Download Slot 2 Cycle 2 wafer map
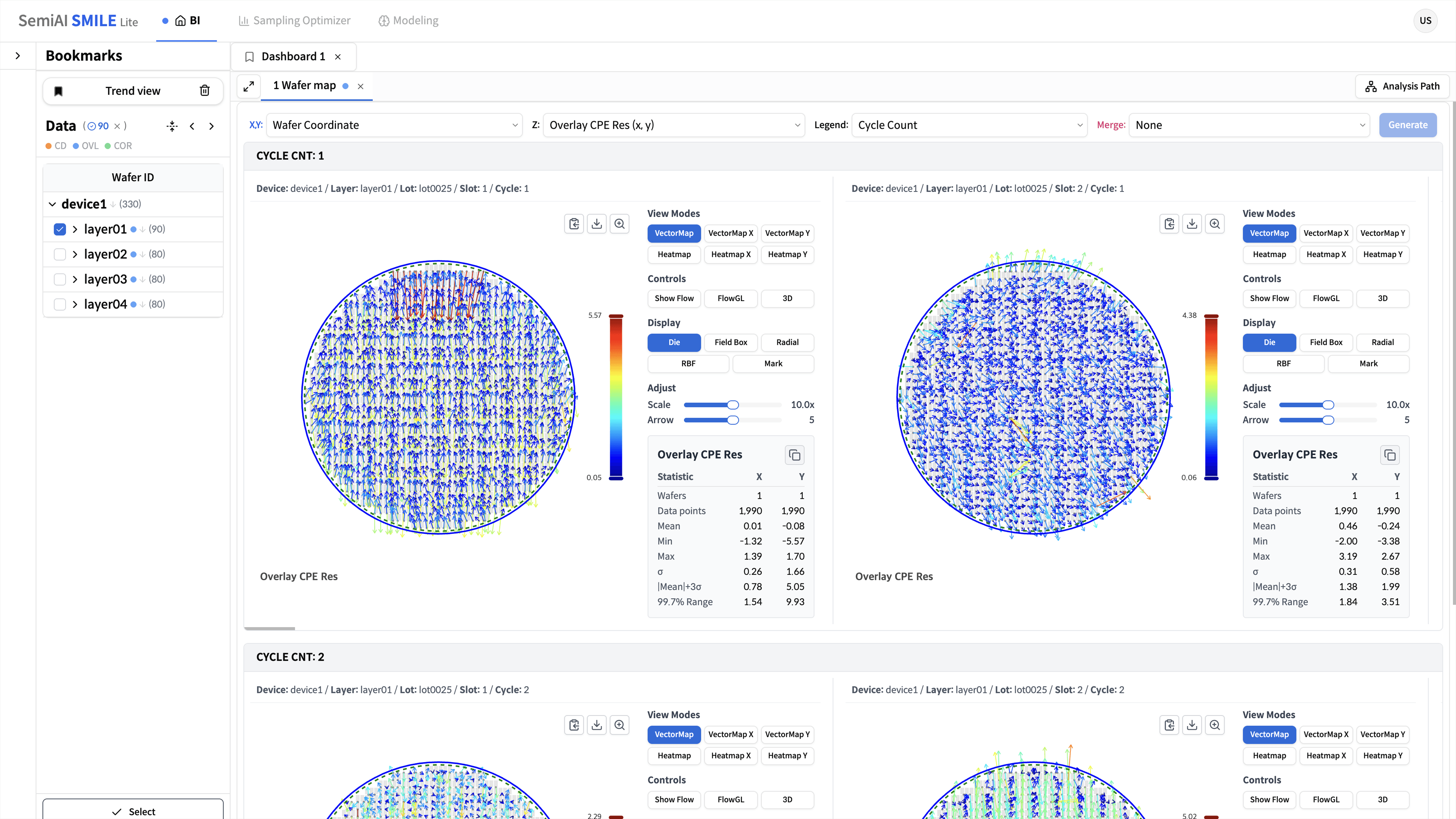Image resolution: width=1456 pixels, height=819 pixels. click(1192, 725)
